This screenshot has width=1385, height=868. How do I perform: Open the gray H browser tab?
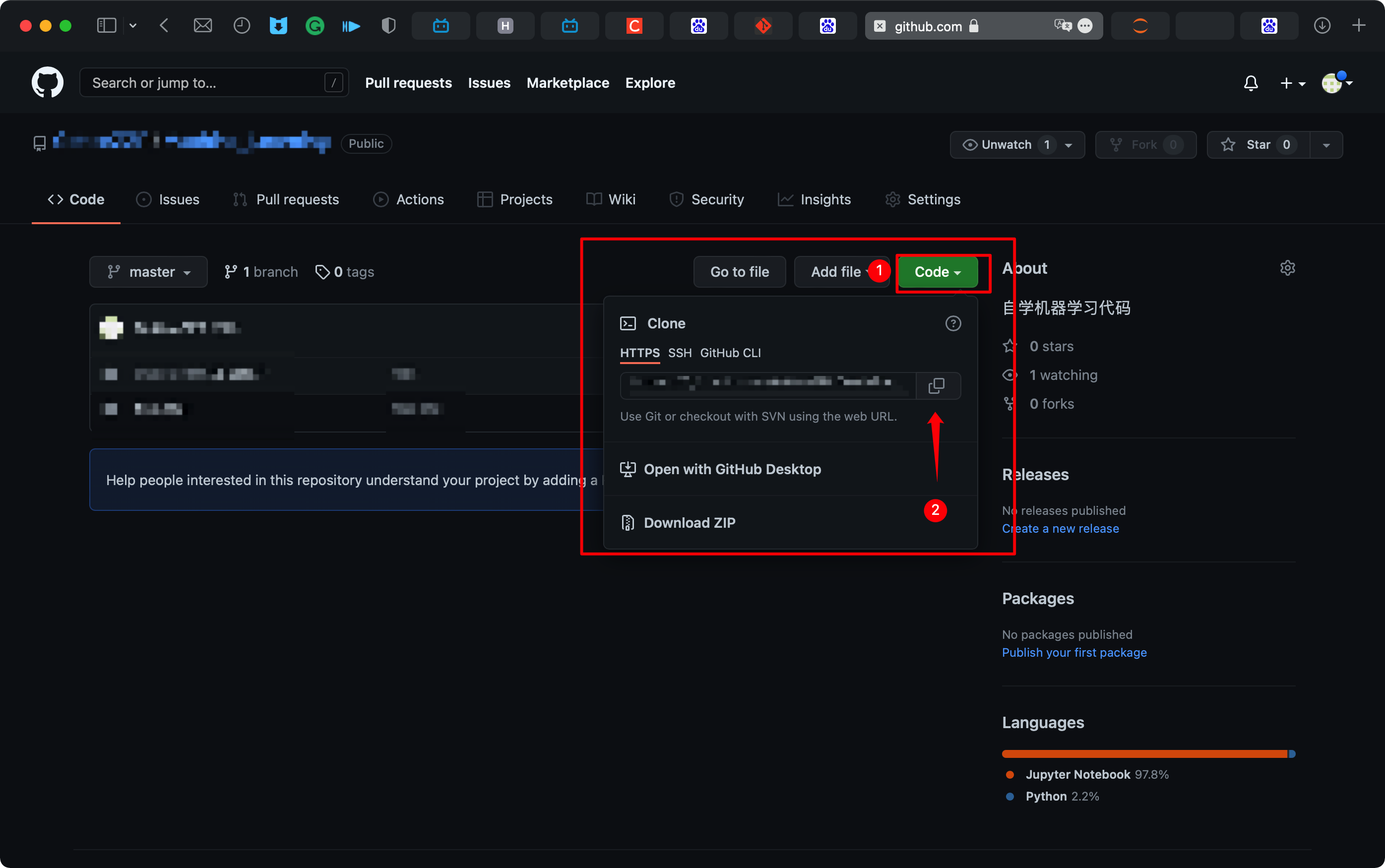(504, 26)
